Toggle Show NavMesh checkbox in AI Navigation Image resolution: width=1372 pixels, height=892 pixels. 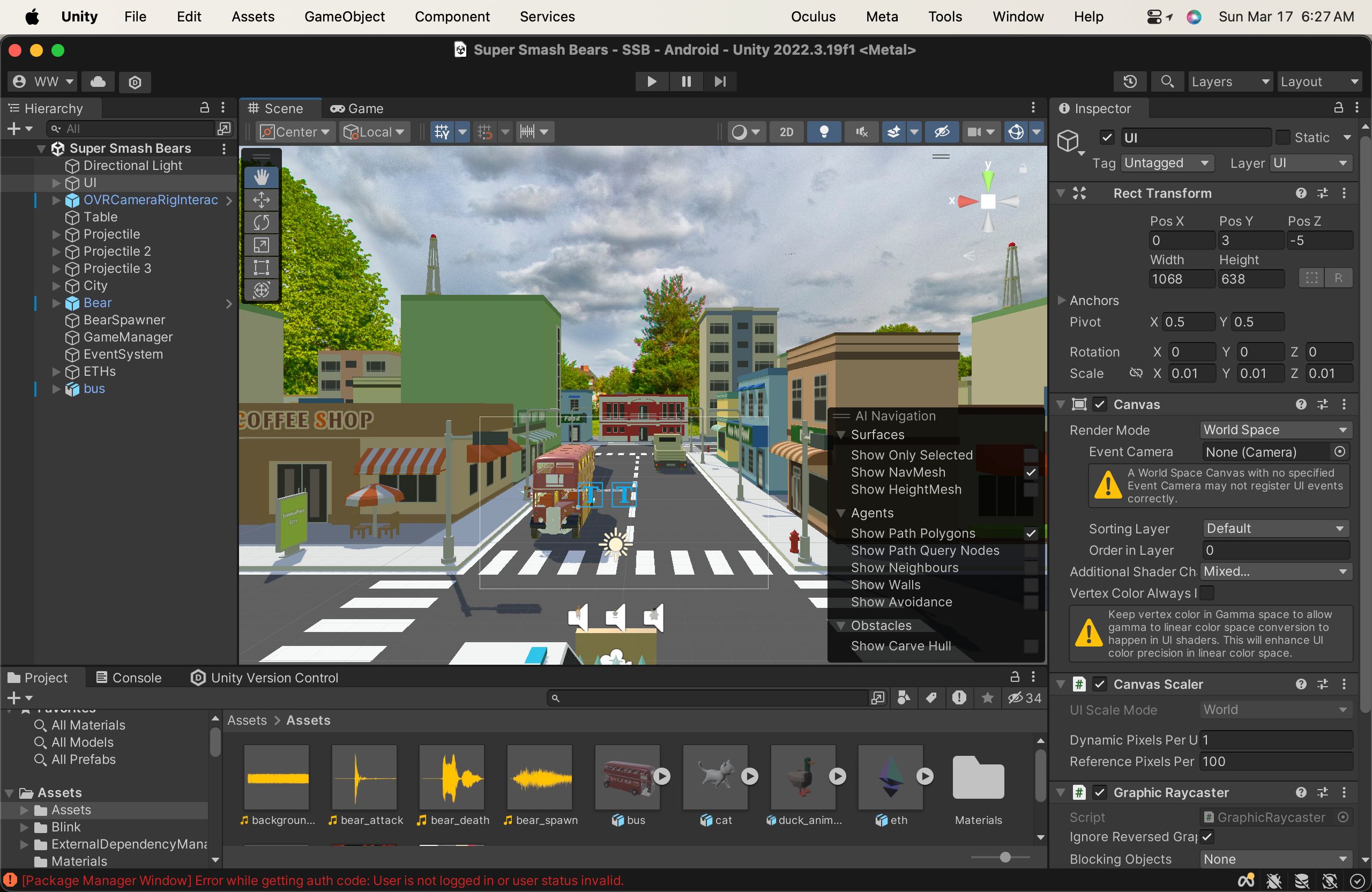pyautogui.click(x=1031, y=473)
